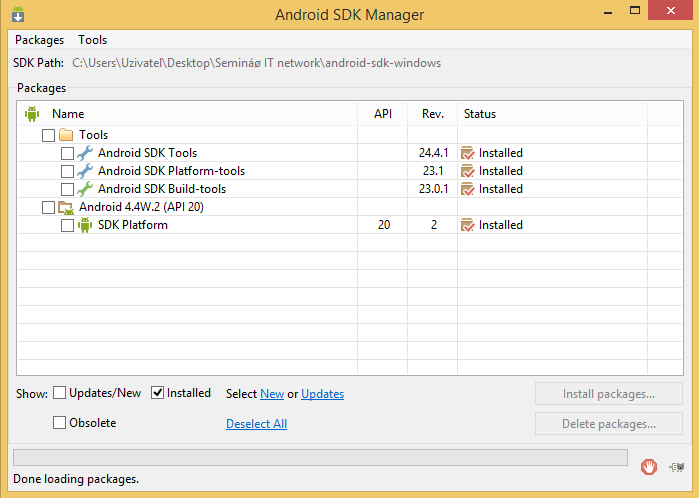Click the red stop hand icon
The image size is (699, 498).
649,467
